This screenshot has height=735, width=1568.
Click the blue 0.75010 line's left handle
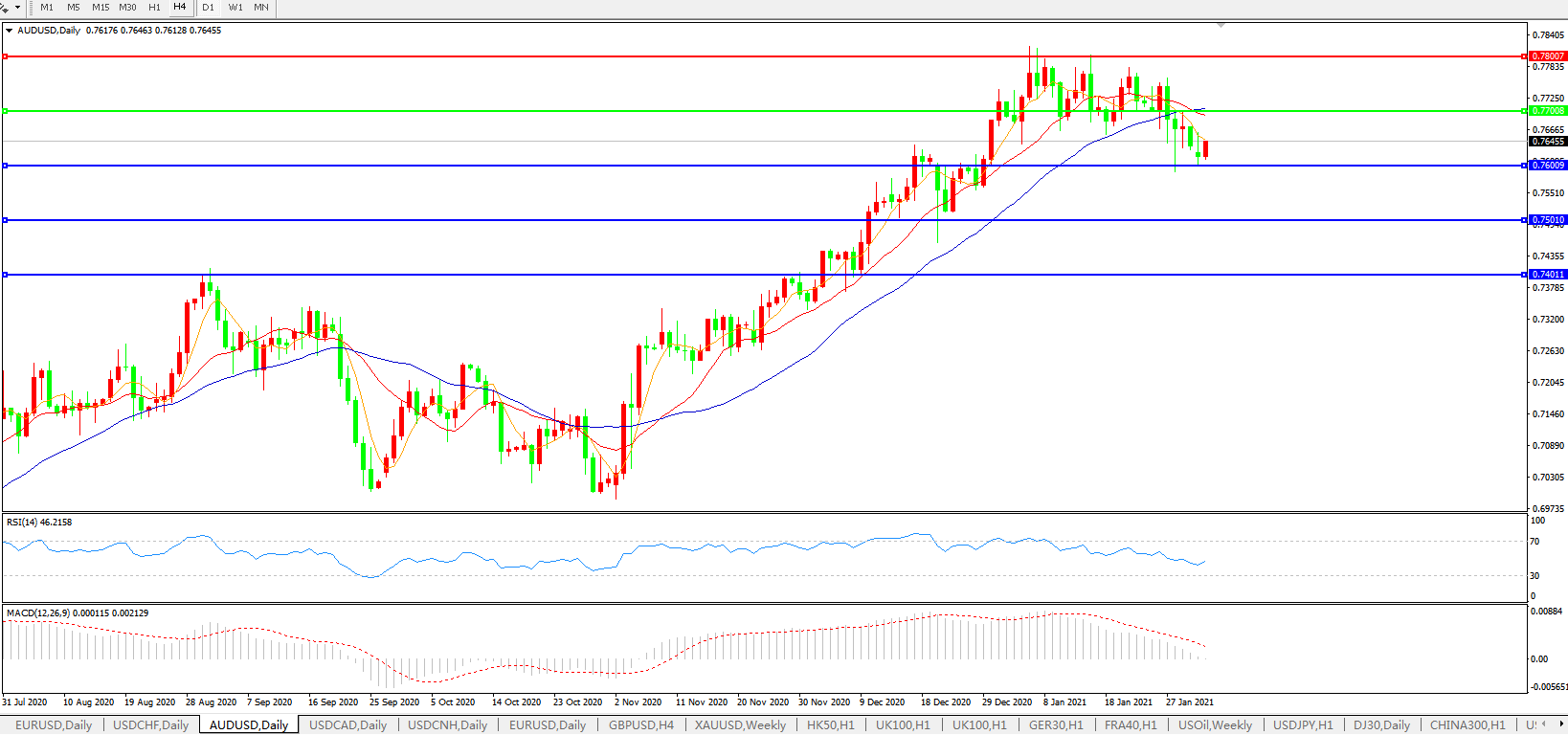click(5, 220)
